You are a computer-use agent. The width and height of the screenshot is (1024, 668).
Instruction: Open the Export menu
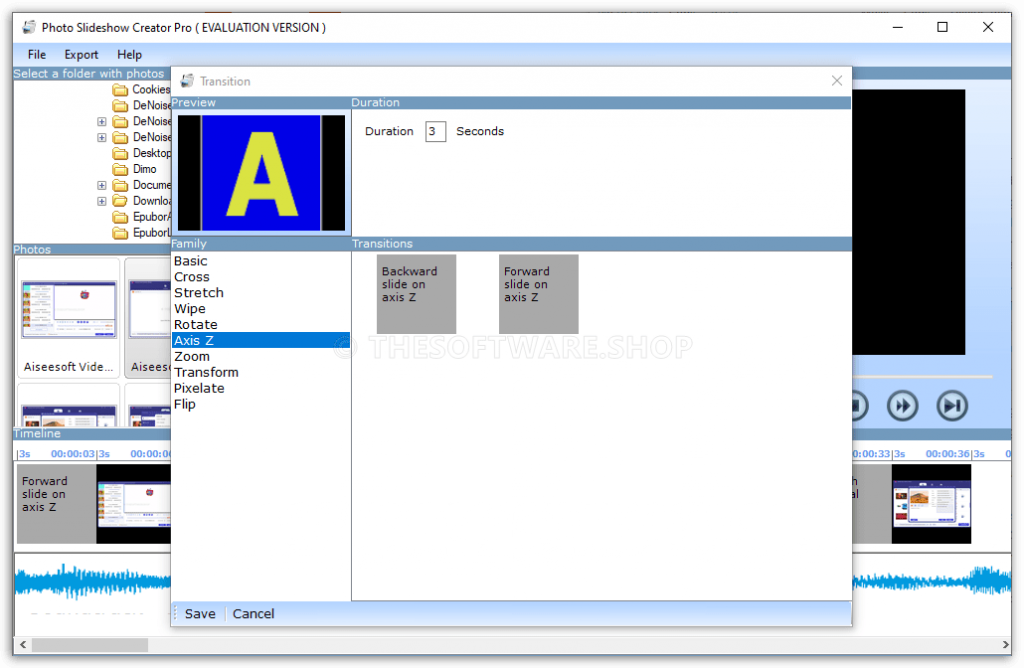coord(81,54)
